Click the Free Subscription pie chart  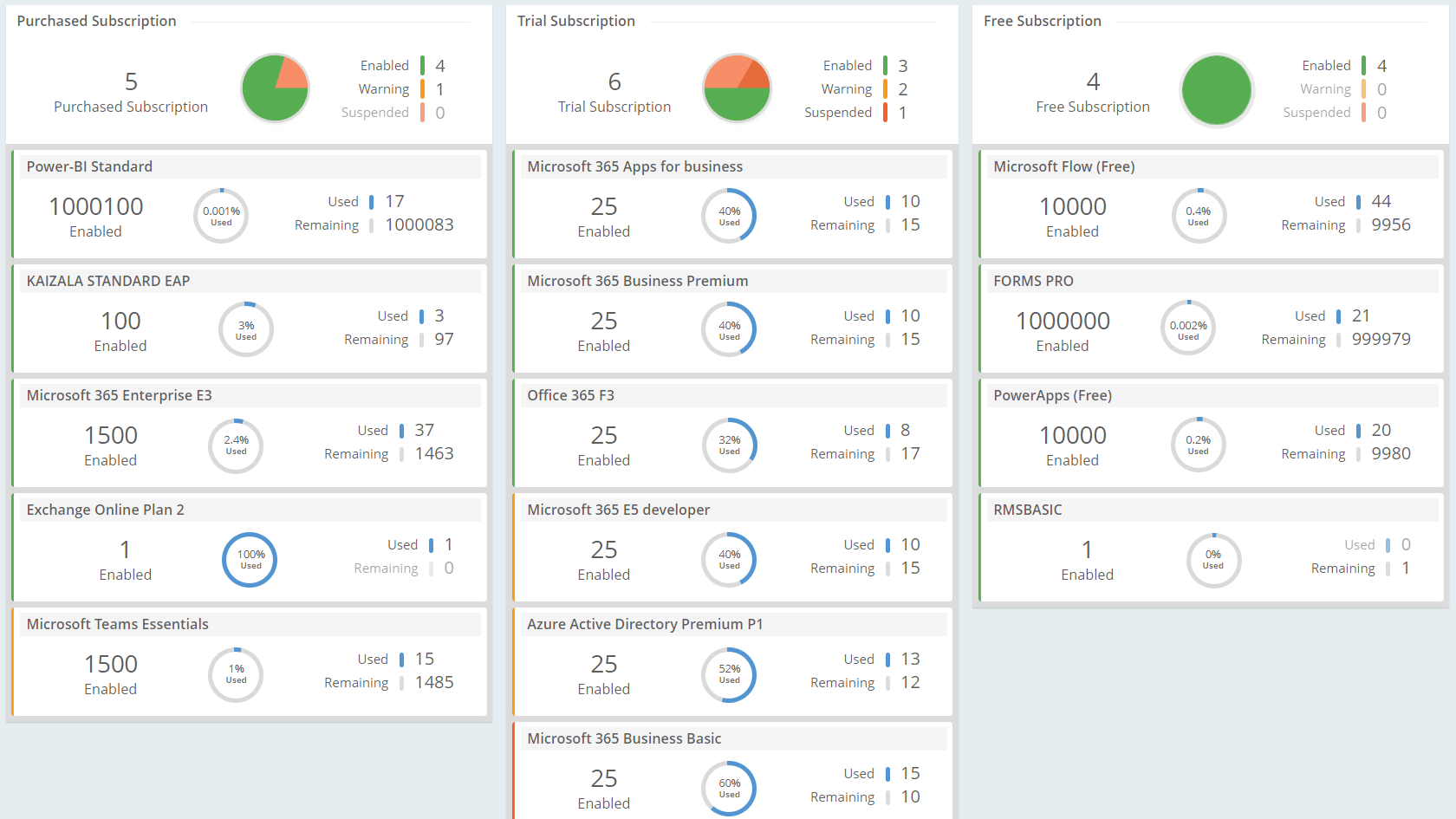[1217, 90]
